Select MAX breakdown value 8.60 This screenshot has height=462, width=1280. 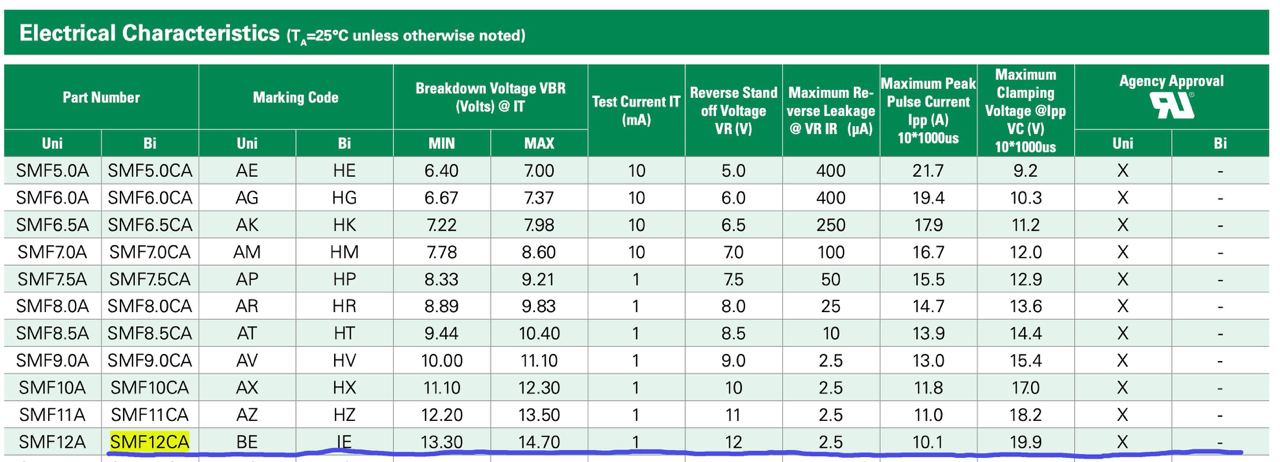click(539, 252)
